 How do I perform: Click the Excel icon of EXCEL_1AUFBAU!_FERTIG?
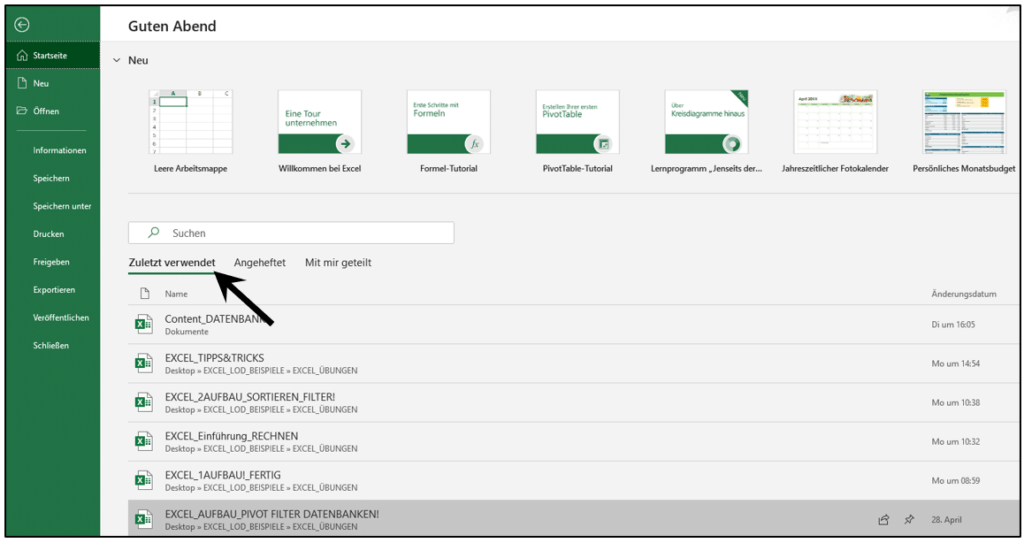pyautogui.click(x=144, y=481)
